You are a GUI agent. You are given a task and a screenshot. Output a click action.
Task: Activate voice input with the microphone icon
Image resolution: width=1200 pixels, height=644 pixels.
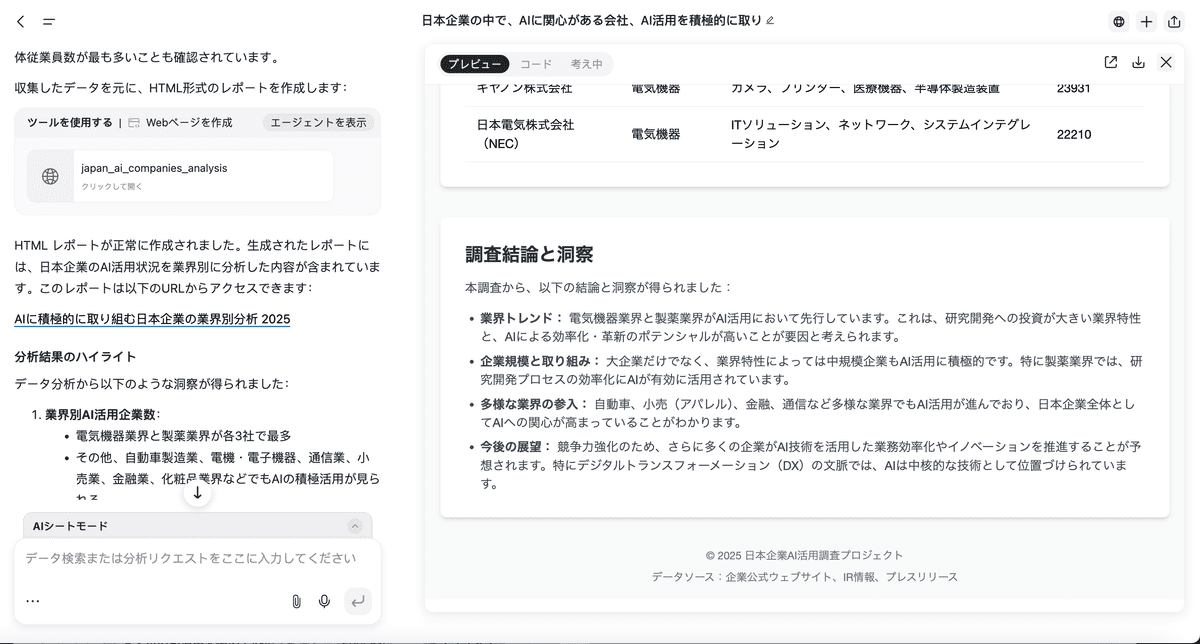tap(324, 601)
